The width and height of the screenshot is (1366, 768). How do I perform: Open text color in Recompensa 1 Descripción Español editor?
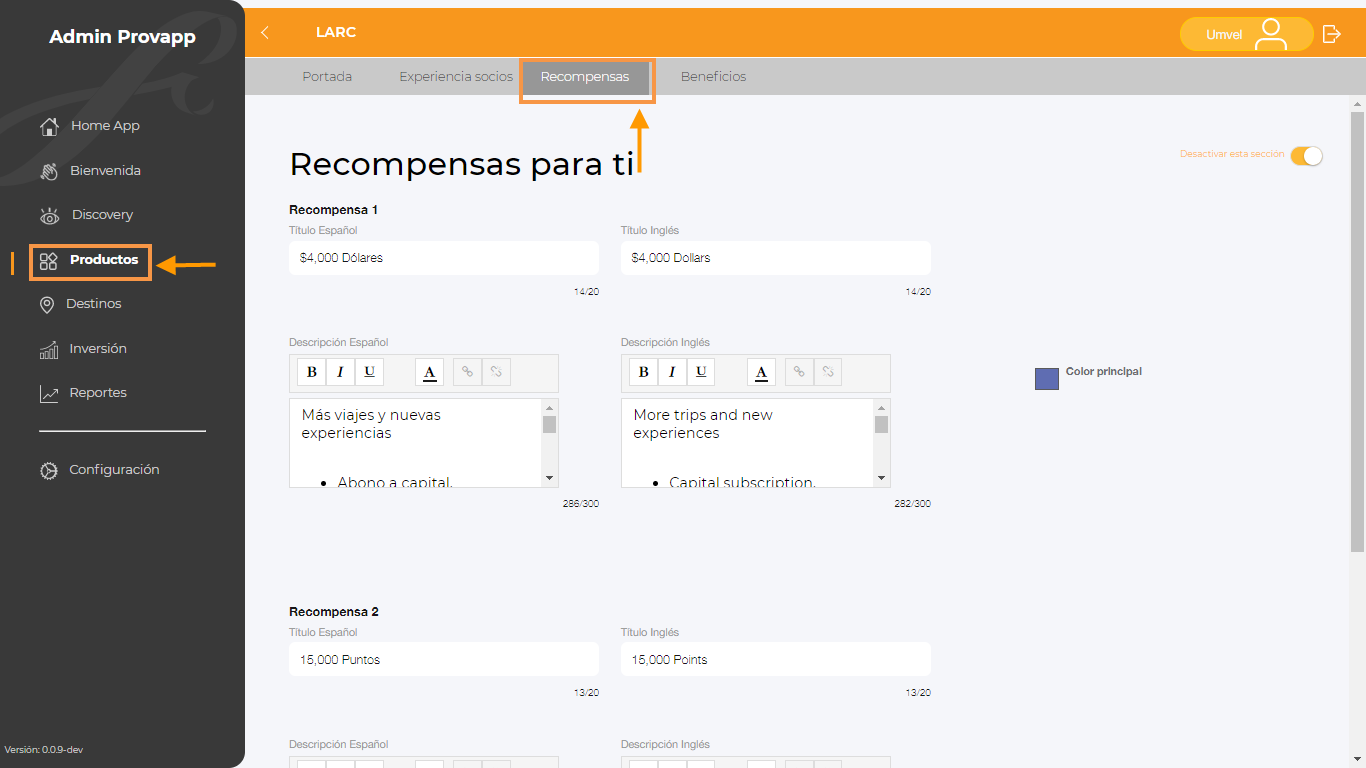click(429, 372)
